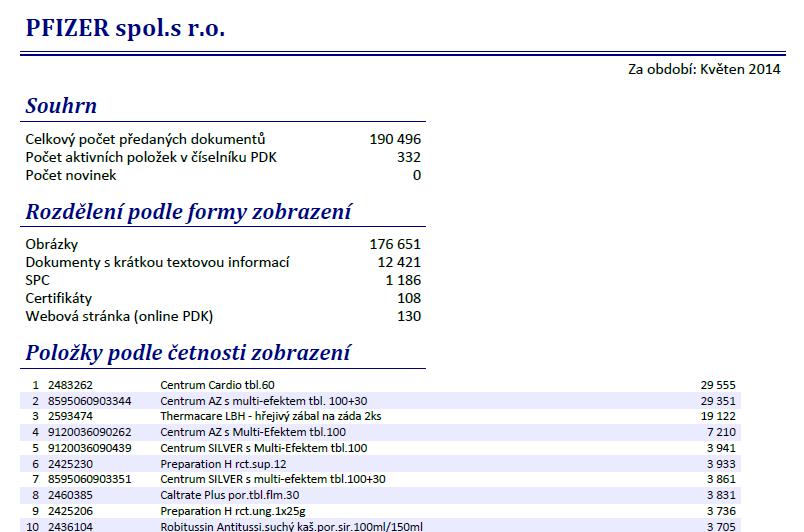Click count 7 210
This screenshot has height=532, width=804.
(x=721, y=432)
